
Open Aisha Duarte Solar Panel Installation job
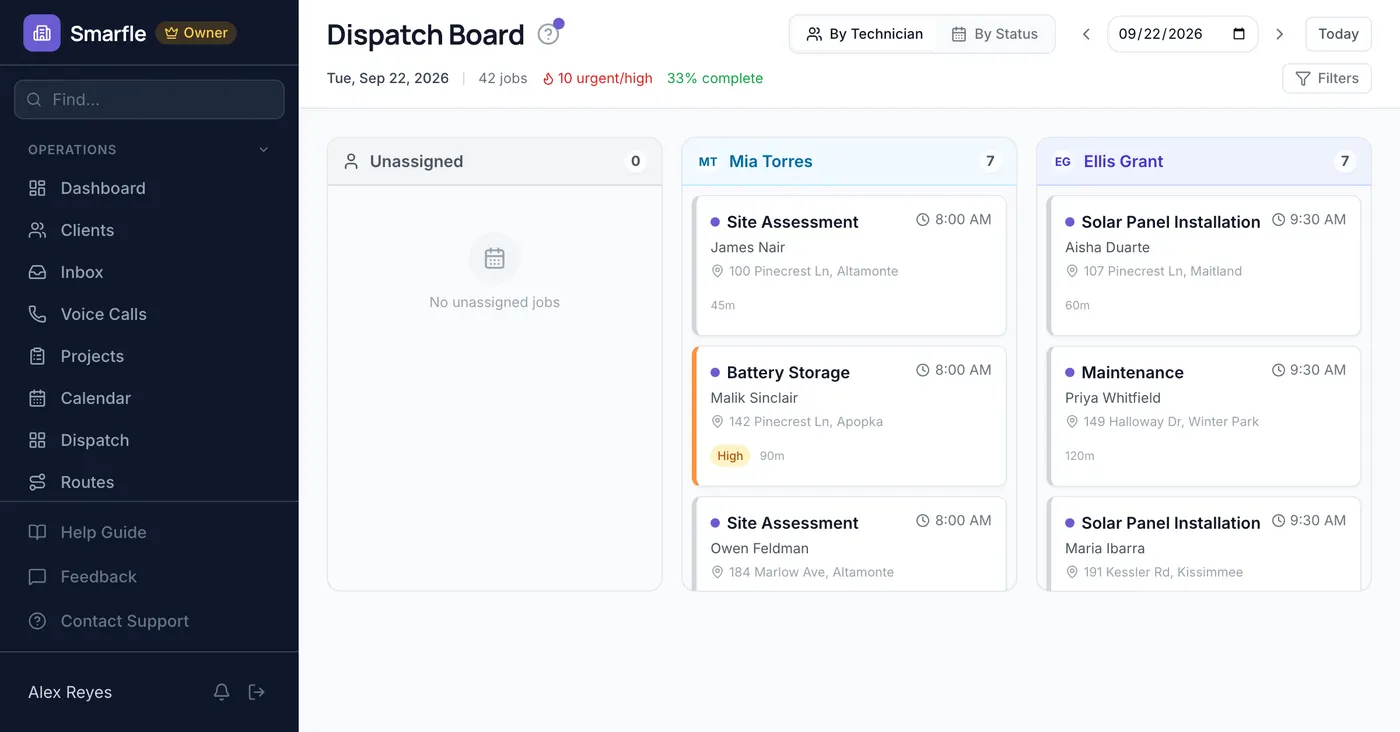(x=1204, y=266)
